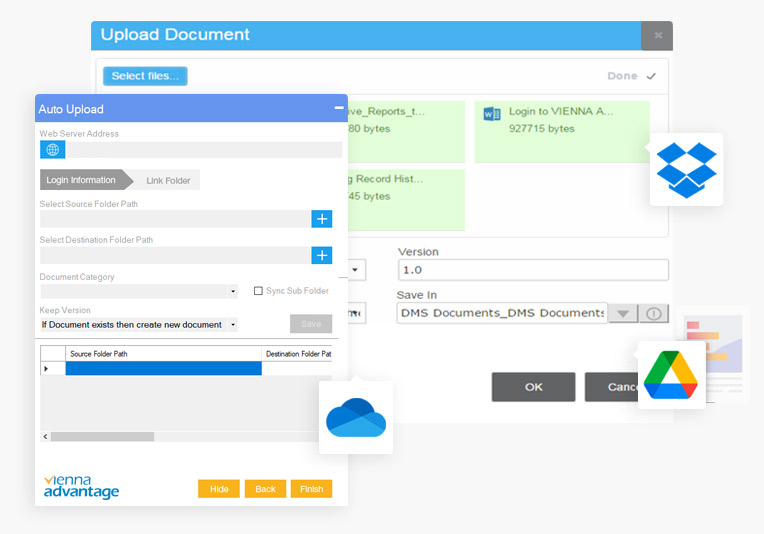This screenshot has height=534, width=764.
Task: Click the Save In field with DMS Documents
Action: pos(502,313)
